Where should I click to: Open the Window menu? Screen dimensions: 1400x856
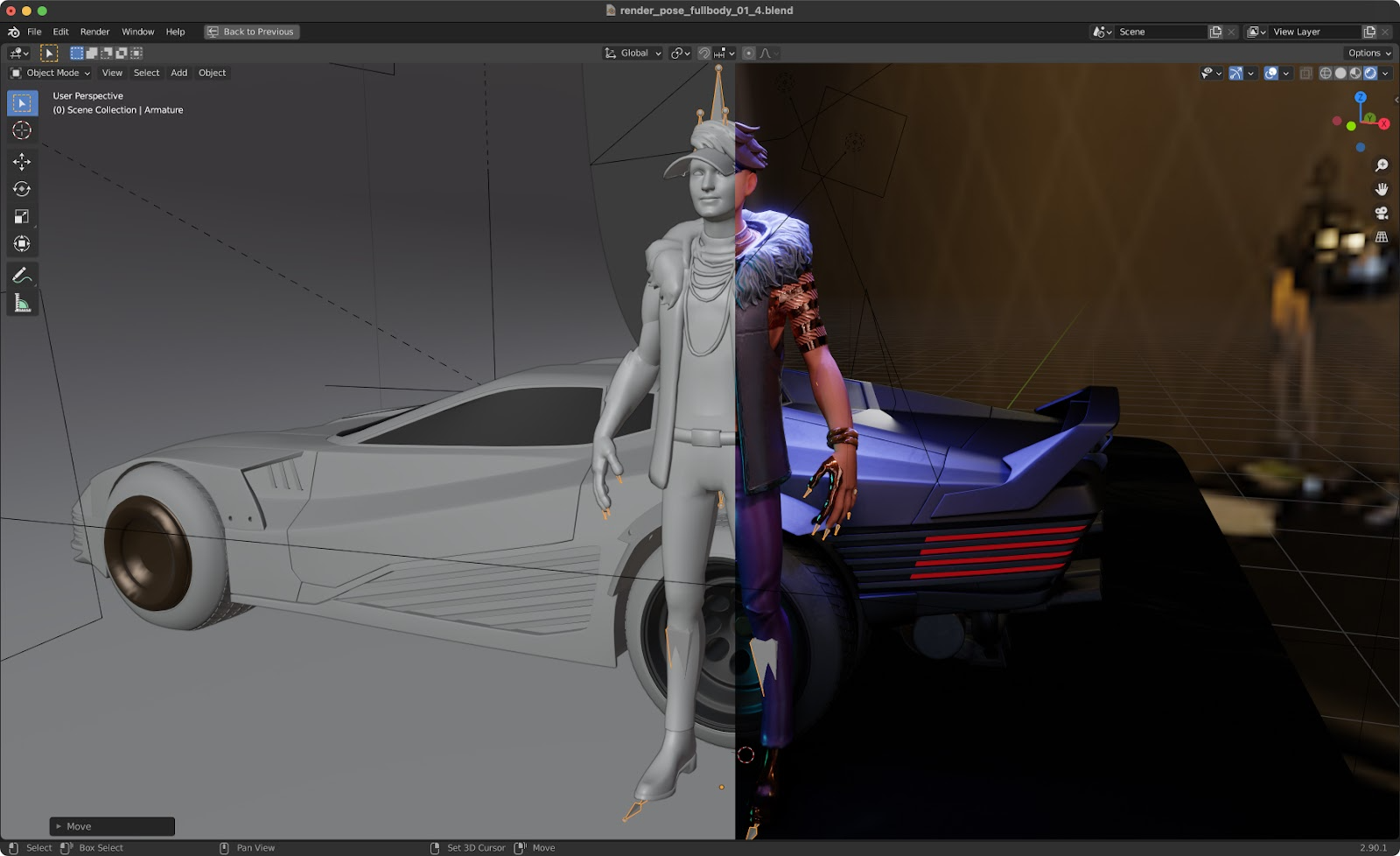tap(137, 32)
